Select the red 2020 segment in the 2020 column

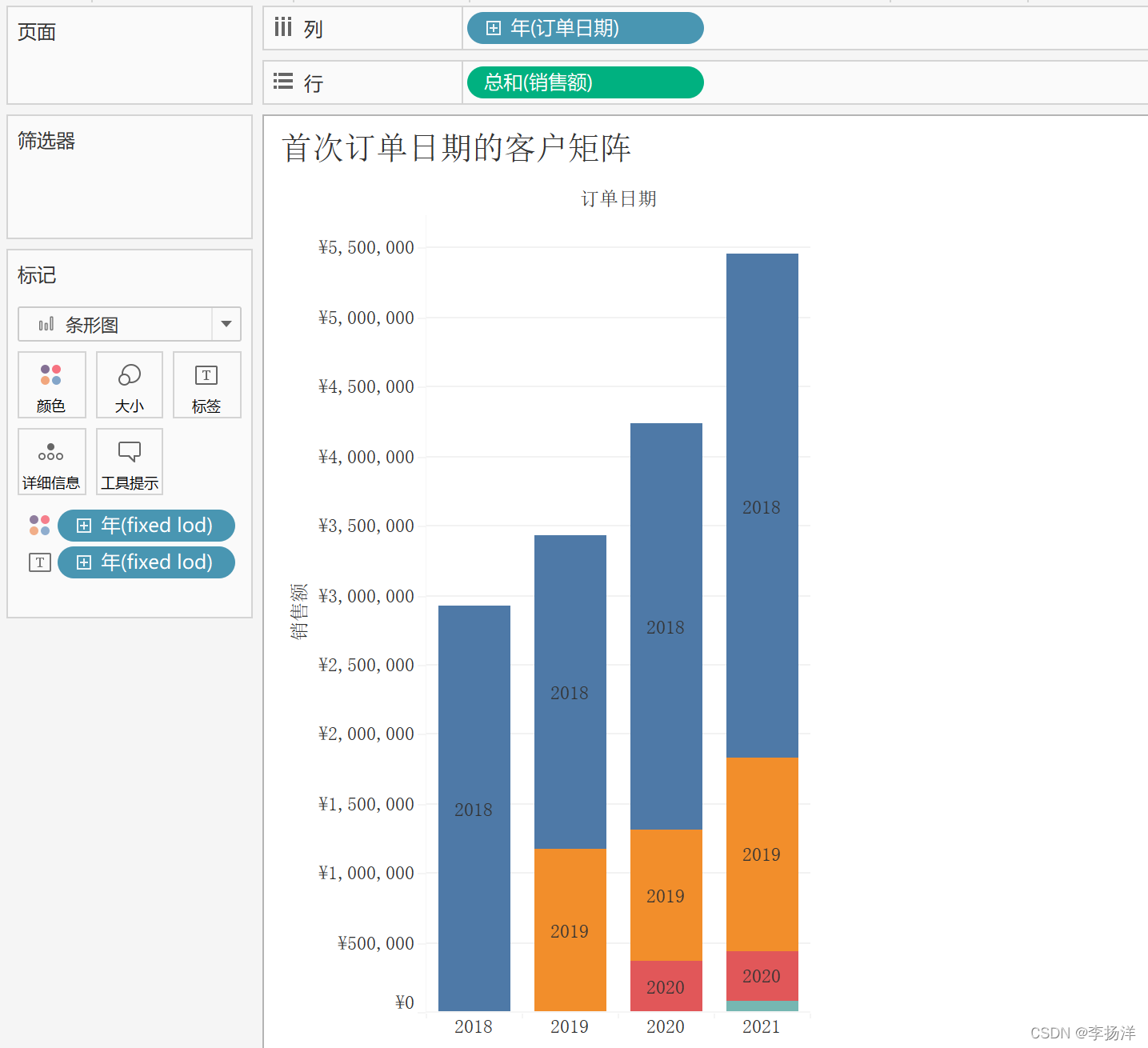point(666,986)
